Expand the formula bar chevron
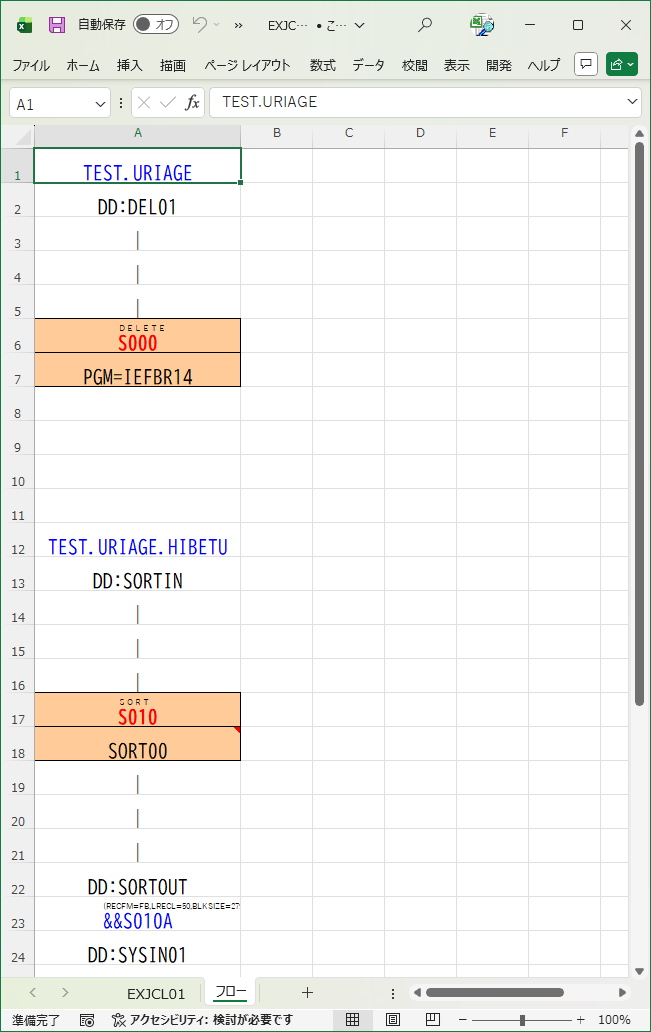 [632, 102]
